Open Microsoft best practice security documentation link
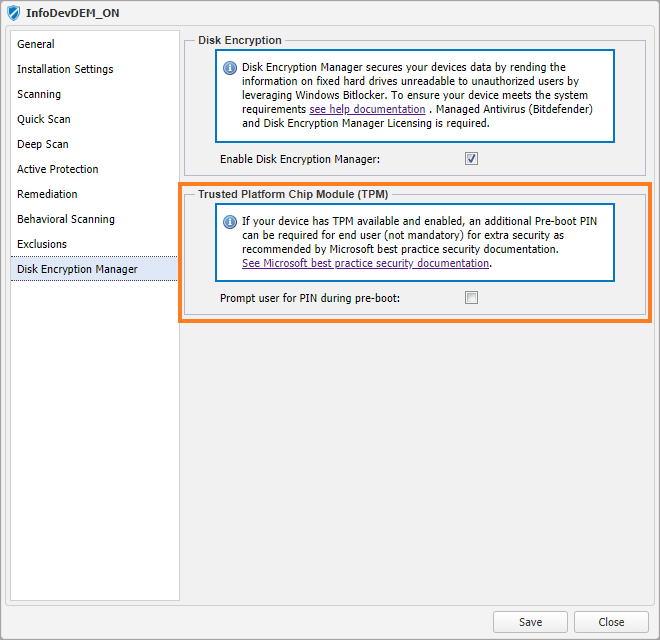This screenshot has height=640, width=660. click(x=365, y=263)
